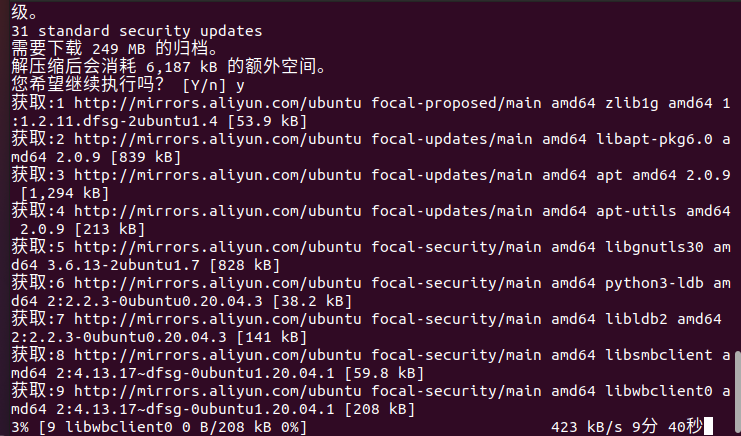Click the mirrors.aliyun.com URL on the 获取:5 line
Screen dimensions: 741x436
click(218, 247)
